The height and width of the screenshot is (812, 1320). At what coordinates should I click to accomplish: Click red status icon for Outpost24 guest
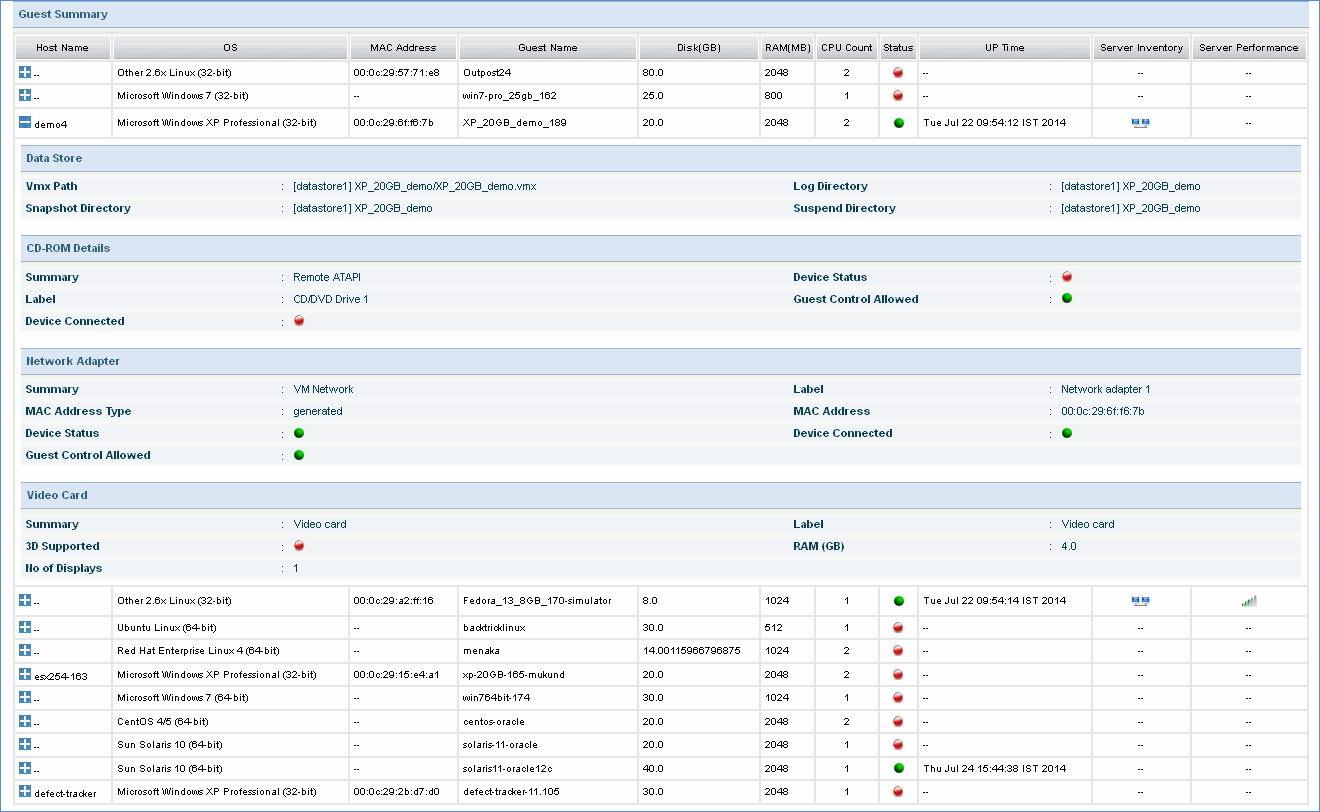point(898,73)
